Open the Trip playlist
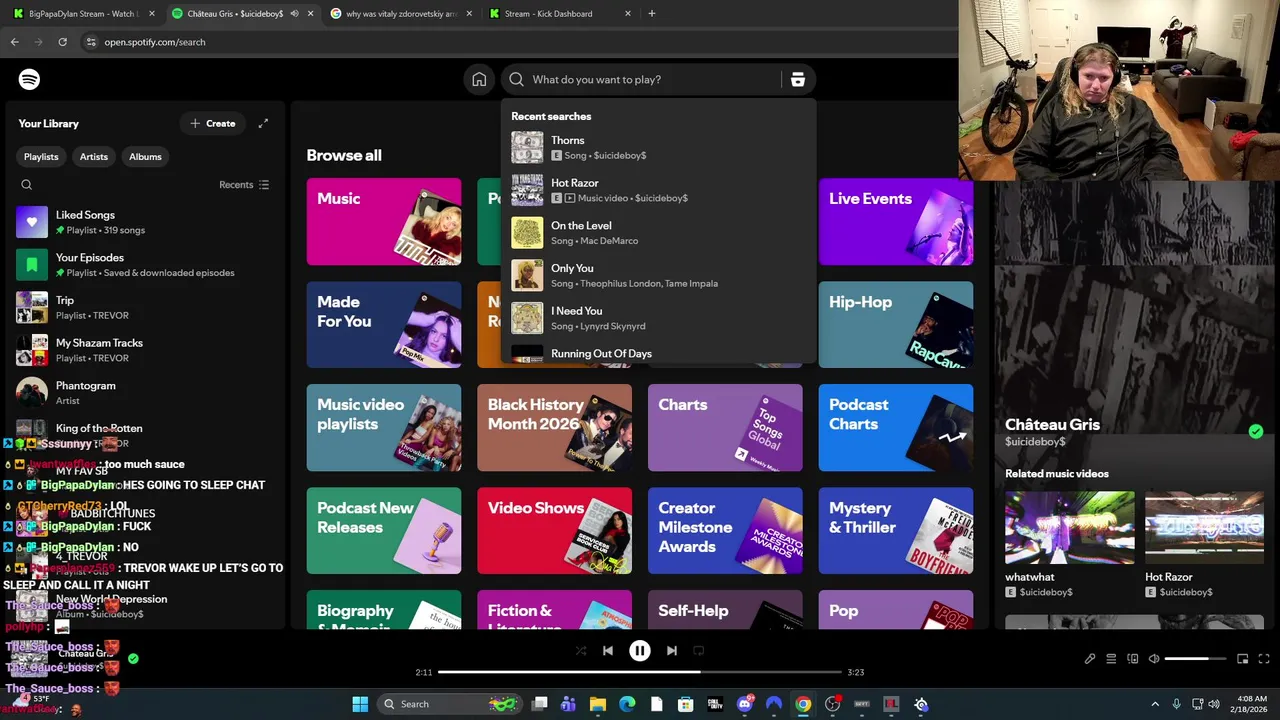1280x720 pixels. tap(145, 307)
